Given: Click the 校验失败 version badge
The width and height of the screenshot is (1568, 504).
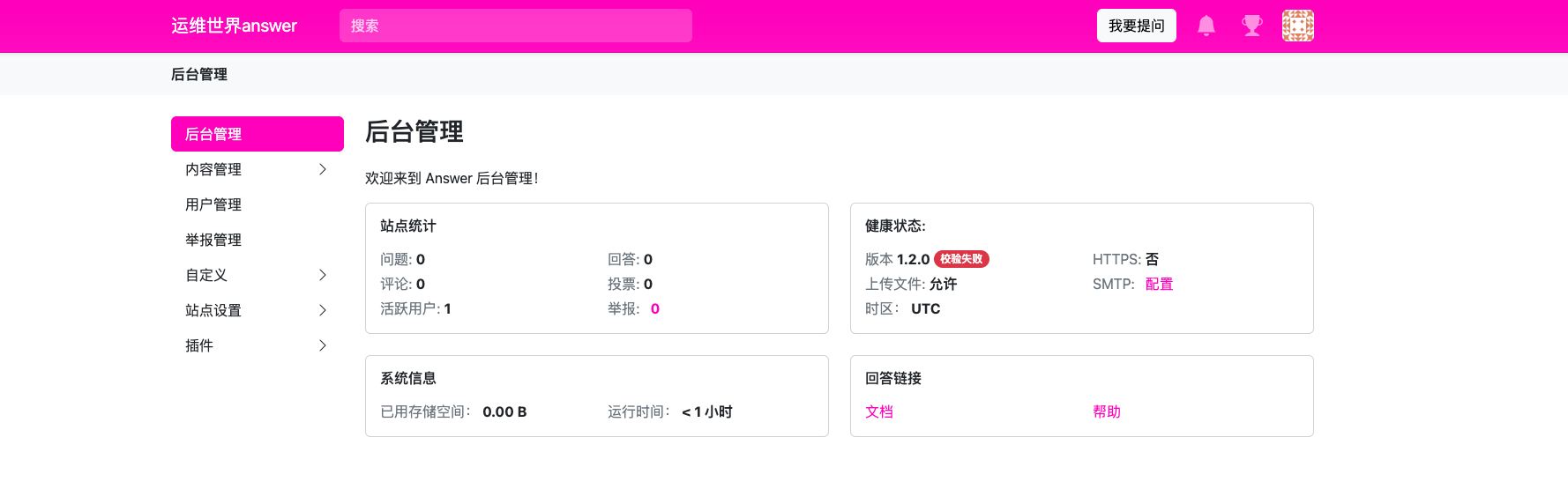Looking at the screenshot, I should pyautogui.click(x=961, y=259).
